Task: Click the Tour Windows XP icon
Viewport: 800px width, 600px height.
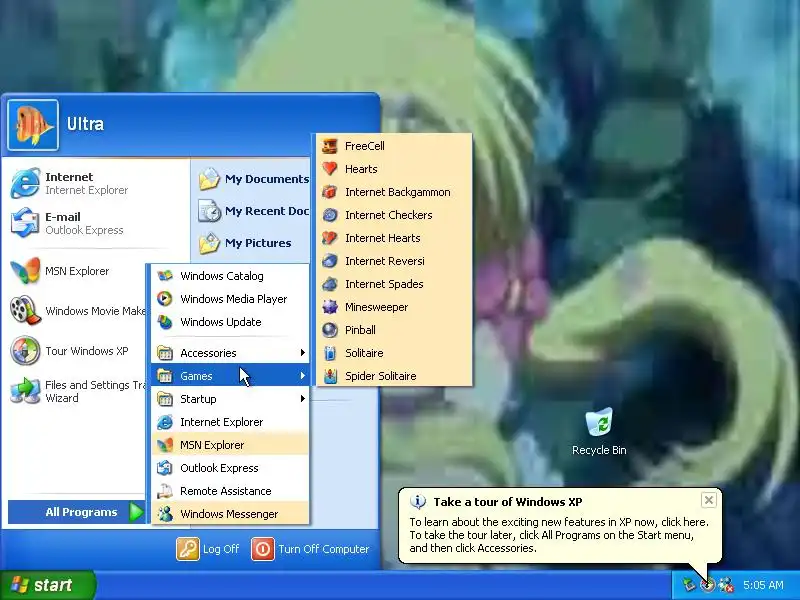Action: 25,351
